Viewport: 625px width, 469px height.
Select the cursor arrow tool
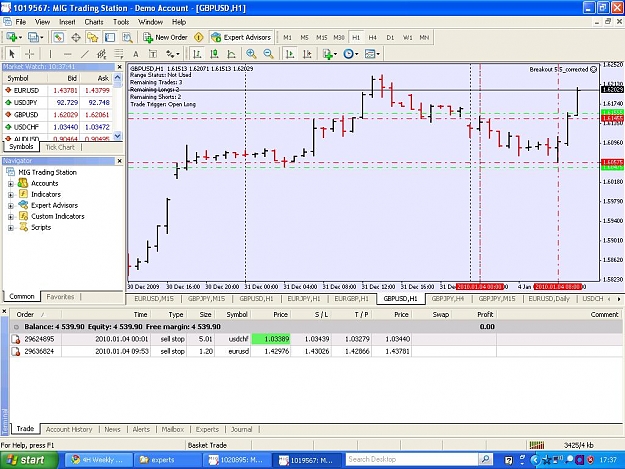(12, 53)
